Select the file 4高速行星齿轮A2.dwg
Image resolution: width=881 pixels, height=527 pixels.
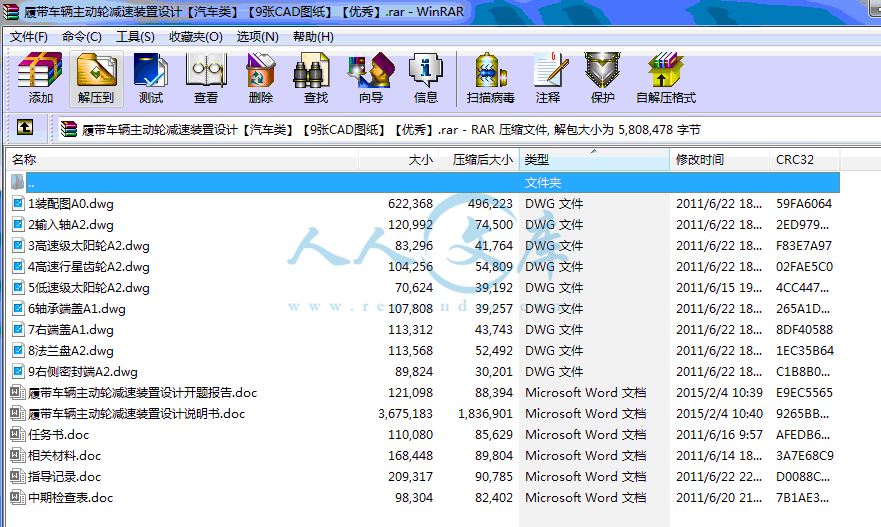89,267
